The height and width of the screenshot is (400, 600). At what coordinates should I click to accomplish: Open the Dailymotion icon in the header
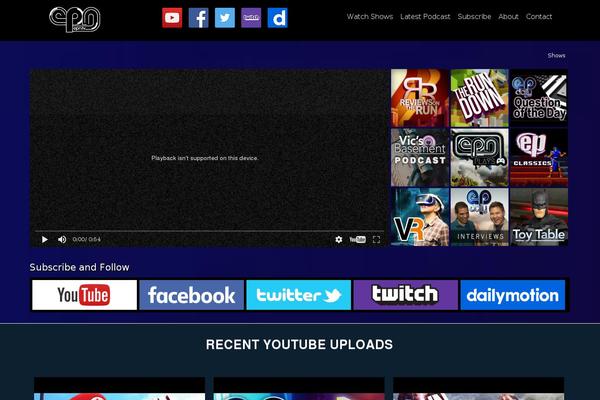(277, 18)
